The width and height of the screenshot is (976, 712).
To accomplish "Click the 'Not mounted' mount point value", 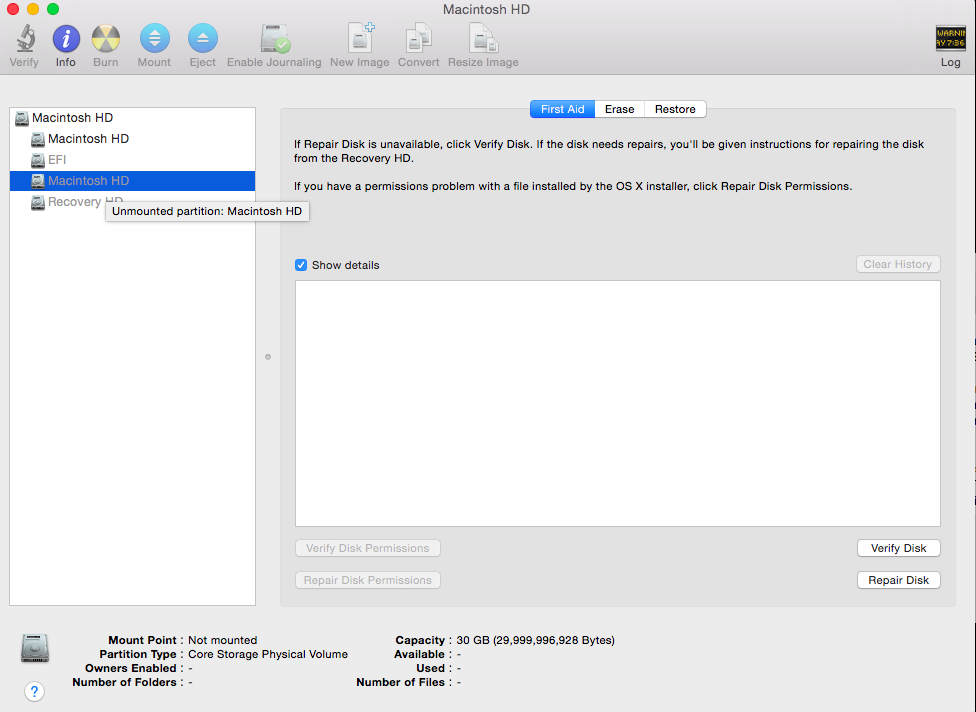I will [x=223, y=640].
